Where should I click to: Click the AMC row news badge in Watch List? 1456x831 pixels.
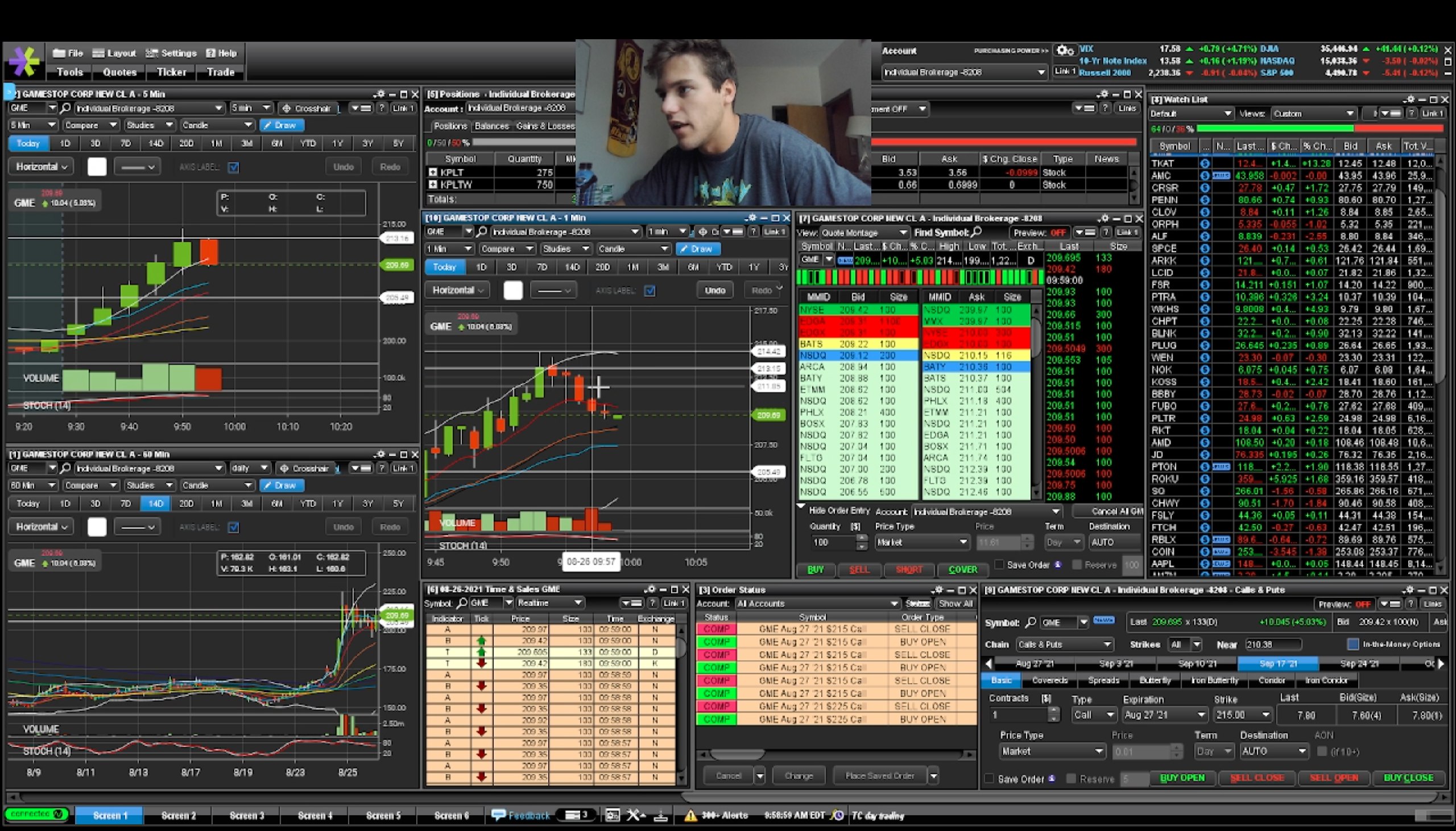[x=1221, y=176]
